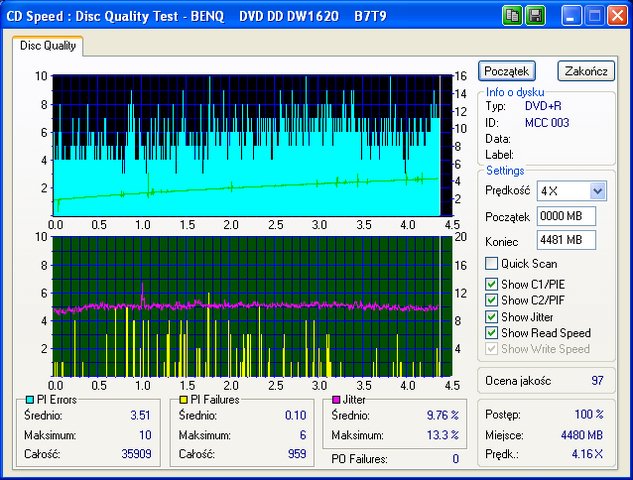The image size is (633, 480).
Task: Click the quality score 97
Action: pyautogui.click(x=597, y=381)
